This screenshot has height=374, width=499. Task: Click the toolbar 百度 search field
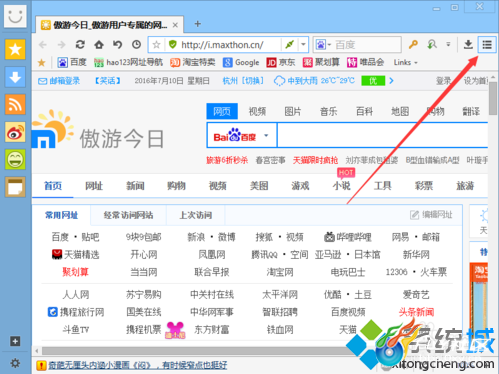(x=367, y=45)
